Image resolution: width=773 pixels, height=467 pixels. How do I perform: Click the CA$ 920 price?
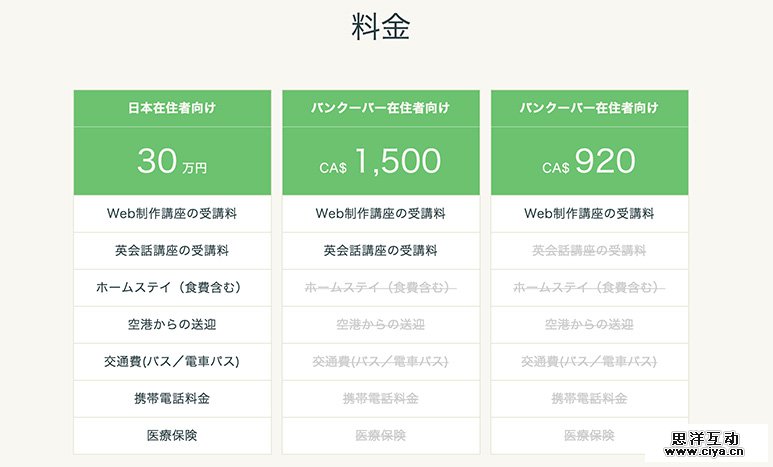coord(590,162)
